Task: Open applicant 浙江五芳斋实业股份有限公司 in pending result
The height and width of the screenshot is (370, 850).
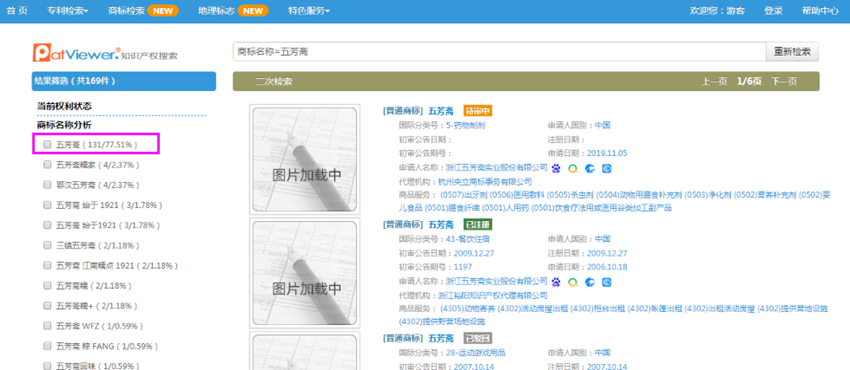Action: (497, 167)
